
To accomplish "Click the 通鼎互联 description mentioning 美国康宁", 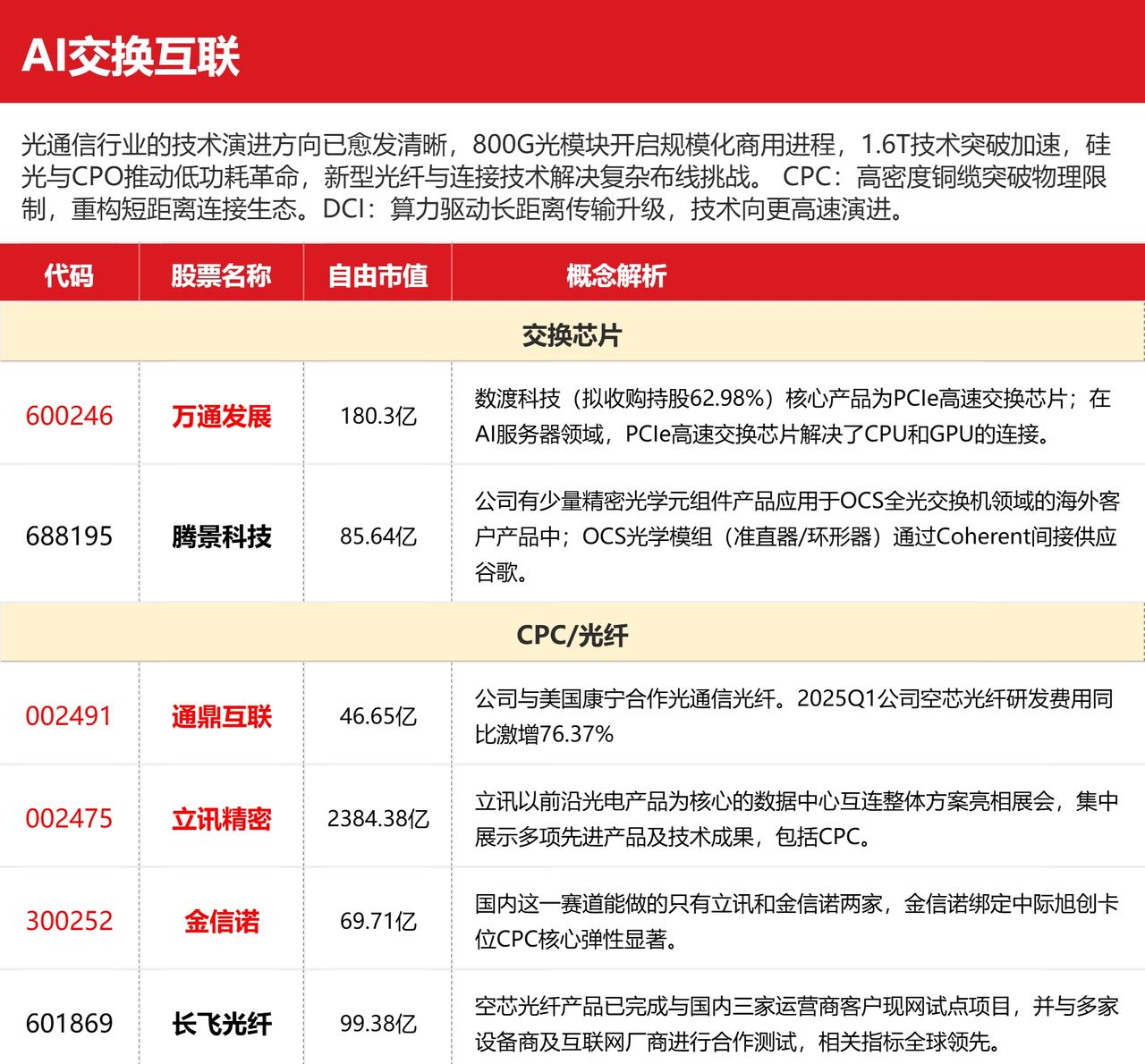I will (793, 716).
